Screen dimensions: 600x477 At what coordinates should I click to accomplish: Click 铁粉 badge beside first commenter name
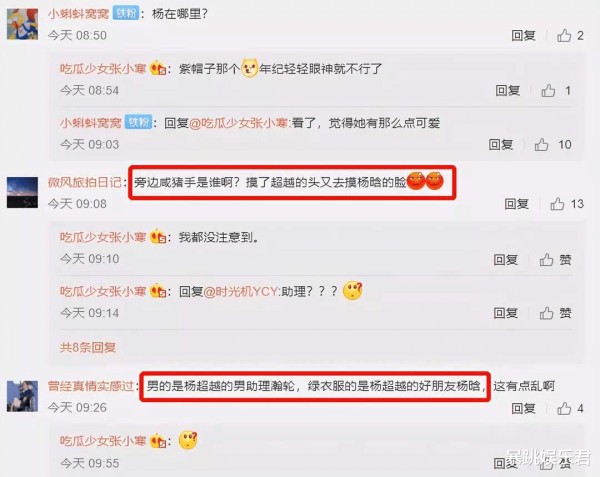click(x=126, y=13)
